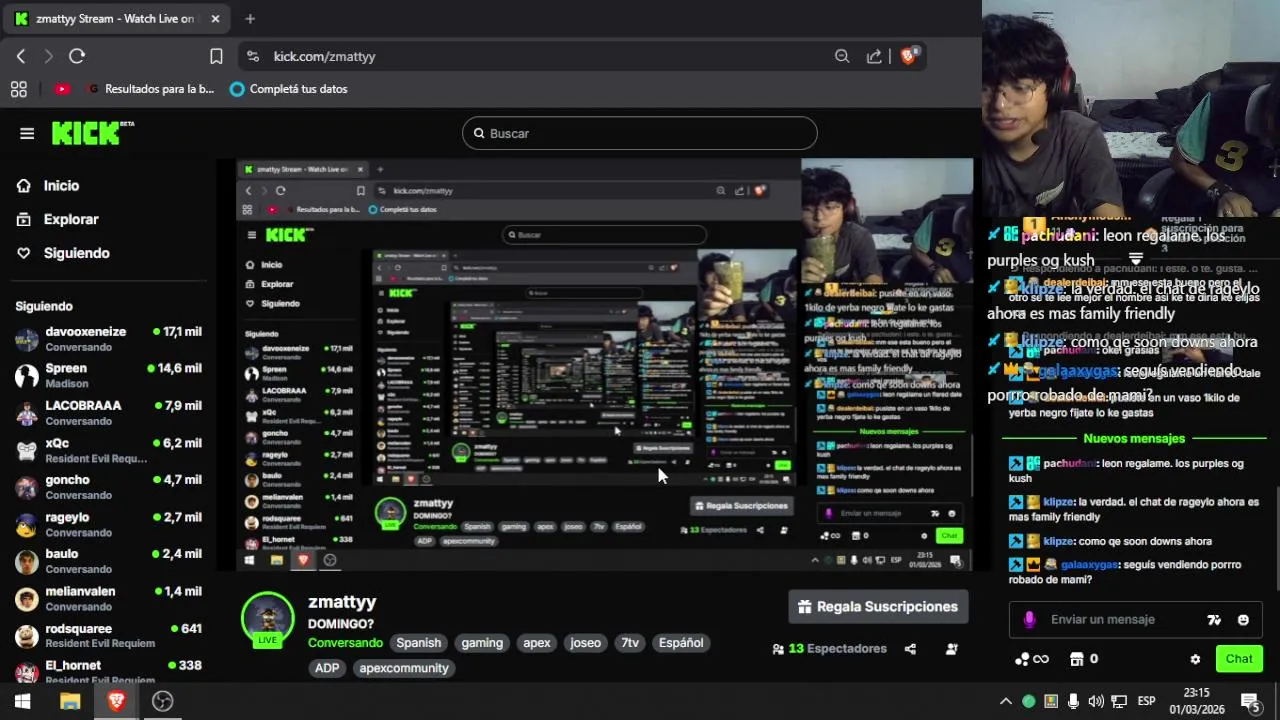Image resolution: width=1280 pixels, height=720 pixels.
Task: Select the Spanish tag
Action: (x=418, y=643)
